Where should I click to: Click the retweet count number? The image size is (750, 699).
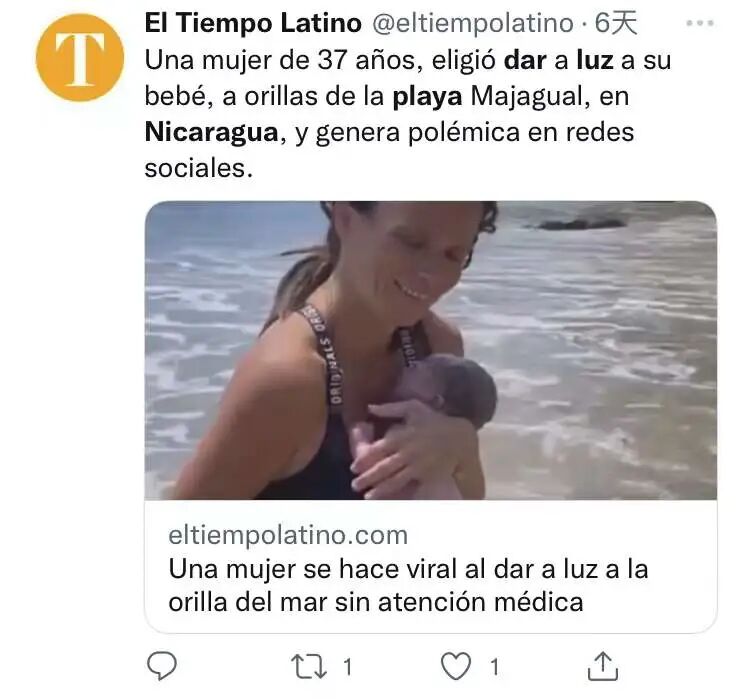coord(348,667)
